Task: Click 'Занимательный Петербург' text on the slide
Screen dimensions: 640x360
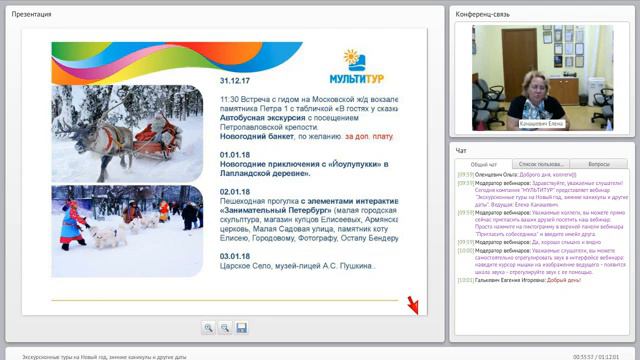Action: click(276, 211)
